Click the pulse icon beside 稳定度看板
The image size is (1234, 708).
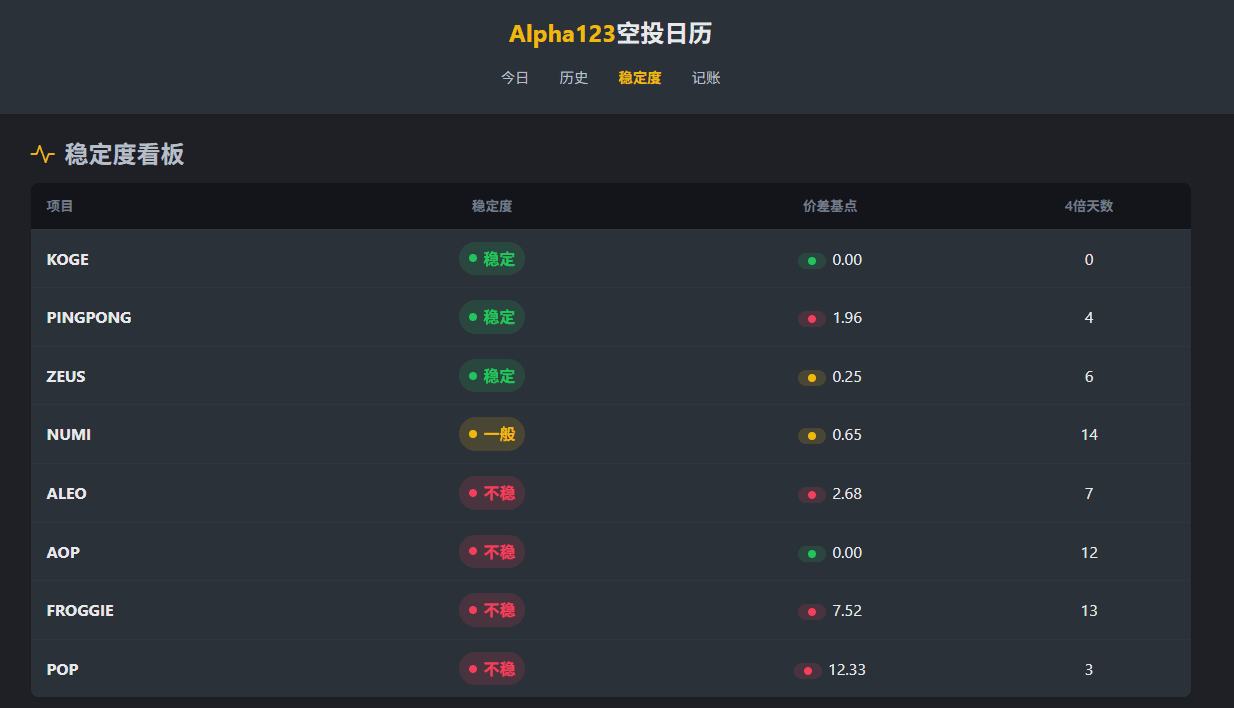pos(42,154)
